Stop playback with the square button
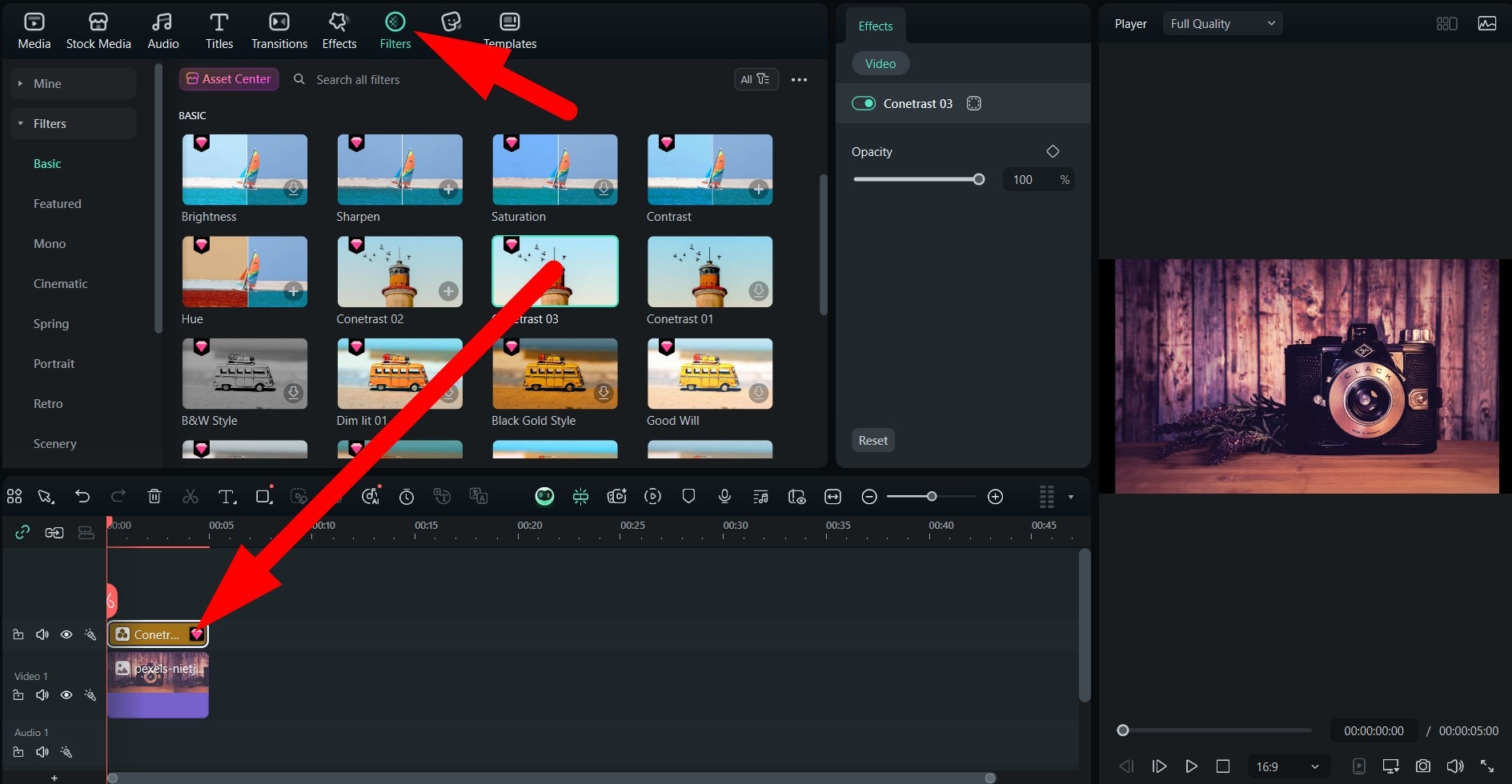The width and height of the screenshot is (1512, 784). click(1223, 766)
